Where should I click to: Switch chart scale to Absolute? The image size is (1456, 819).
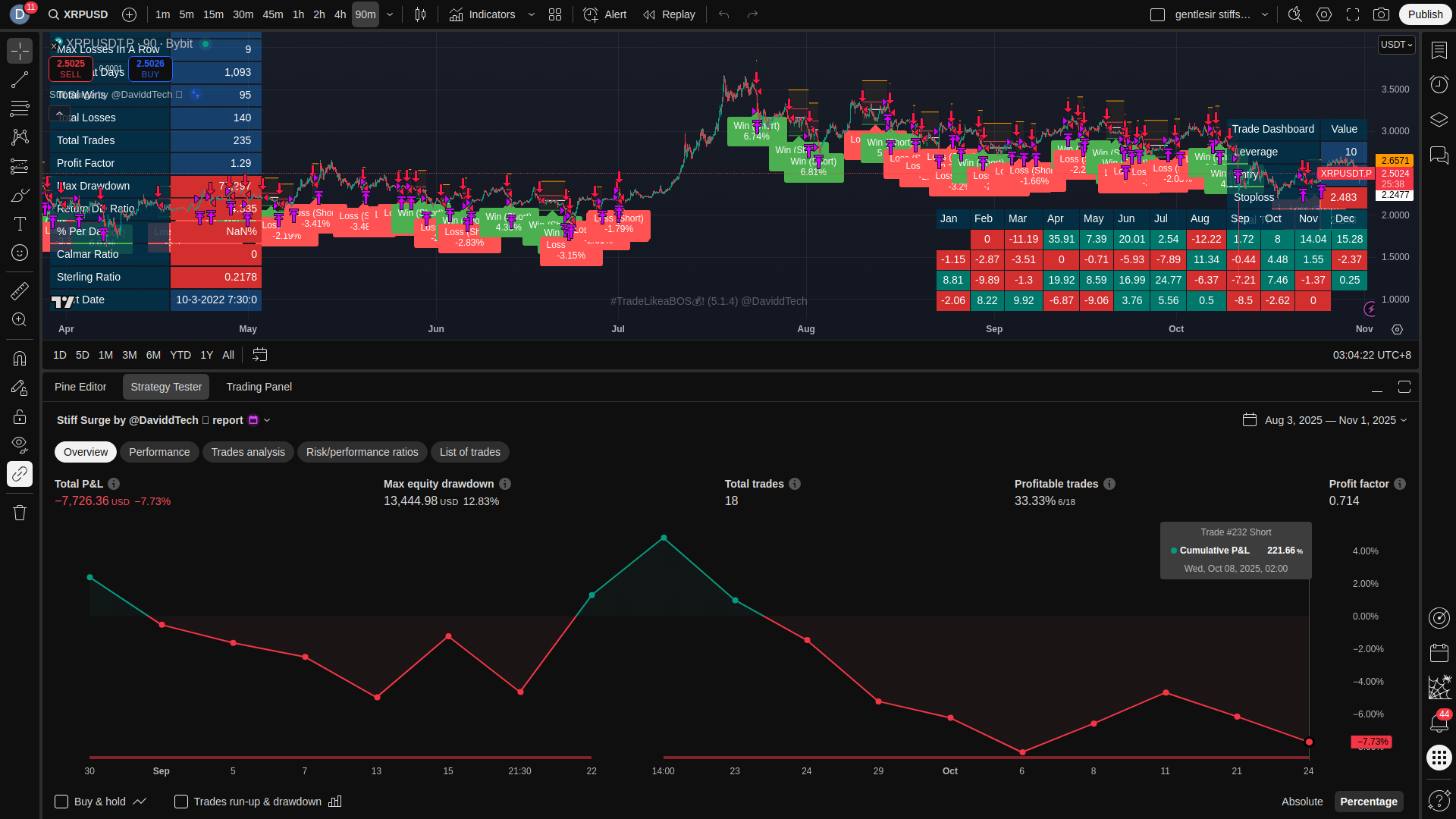click(x=1301, y=802)
